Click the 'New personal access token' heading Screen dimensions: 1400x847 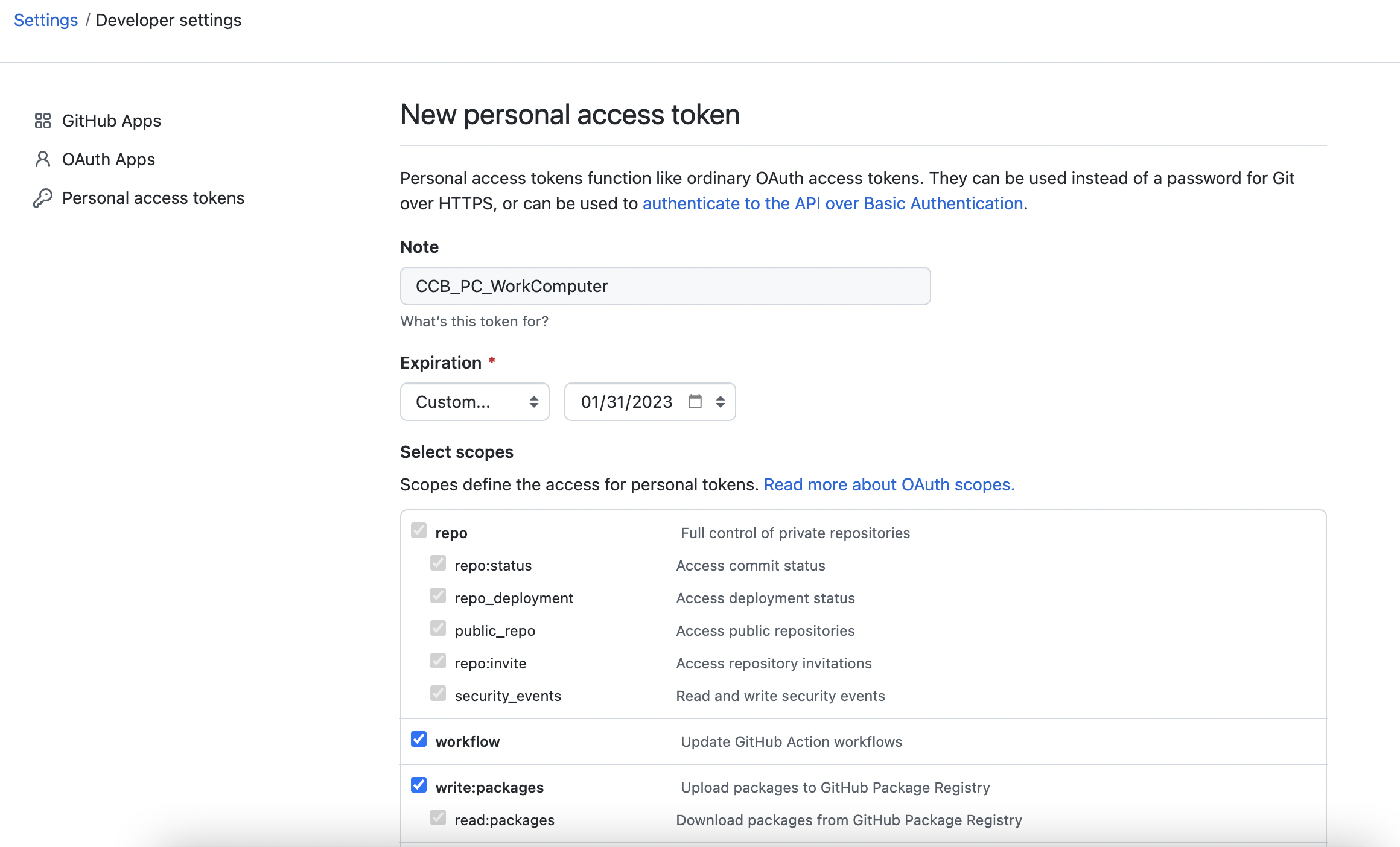(x=570, y=115)
